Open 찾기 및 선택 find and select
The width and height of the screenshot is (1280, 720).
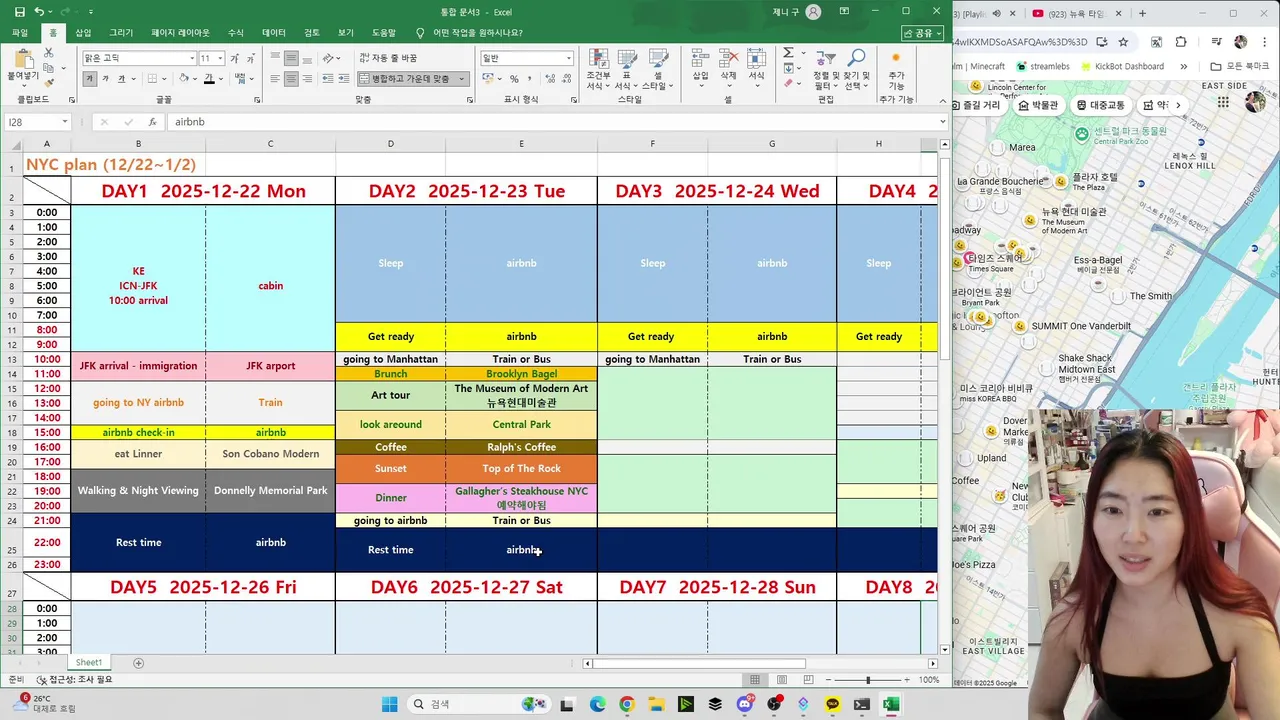tap(857, 69)
